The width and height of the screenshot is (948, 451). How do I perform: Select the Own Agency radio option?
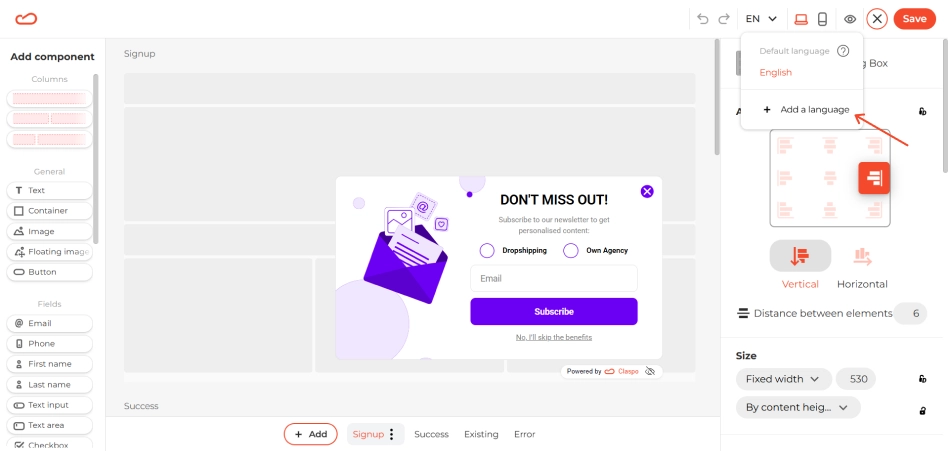pyautogui.click(x=571, y=250)
